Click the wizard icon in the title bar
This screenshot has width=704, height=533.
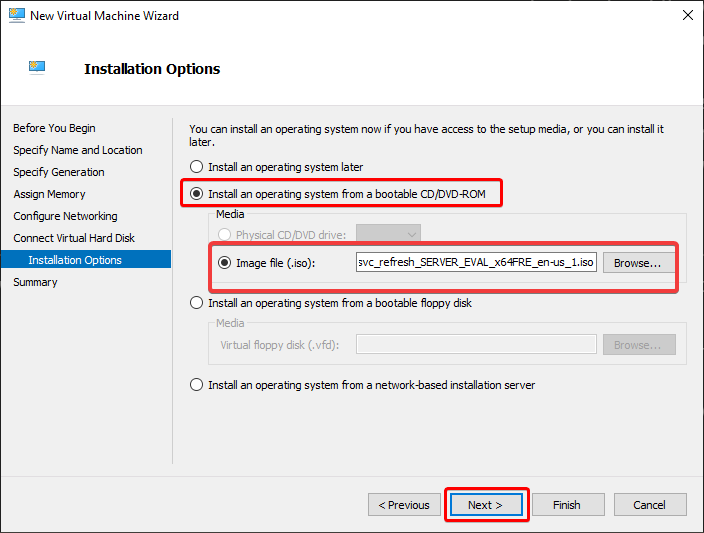point(17,15)
